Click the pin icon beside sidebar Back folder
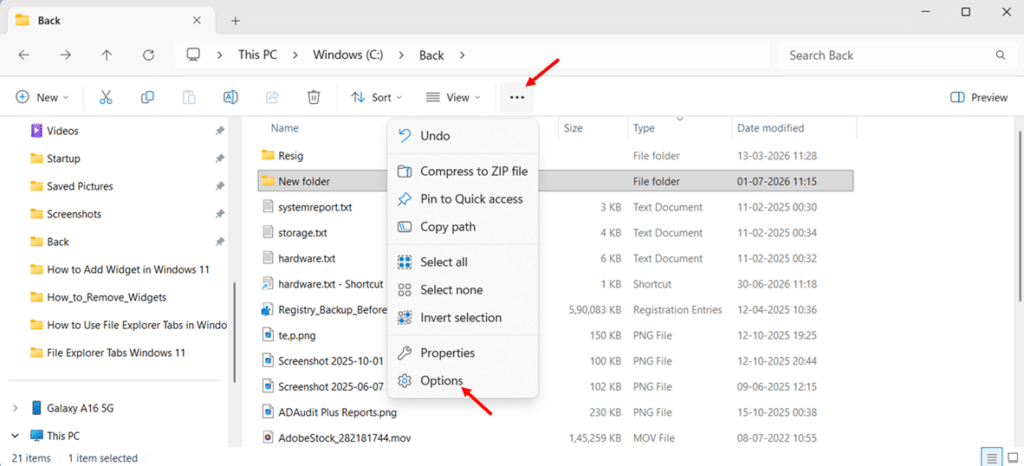The width and height of the screenshot is (1024, 466). tap(220, 242)
